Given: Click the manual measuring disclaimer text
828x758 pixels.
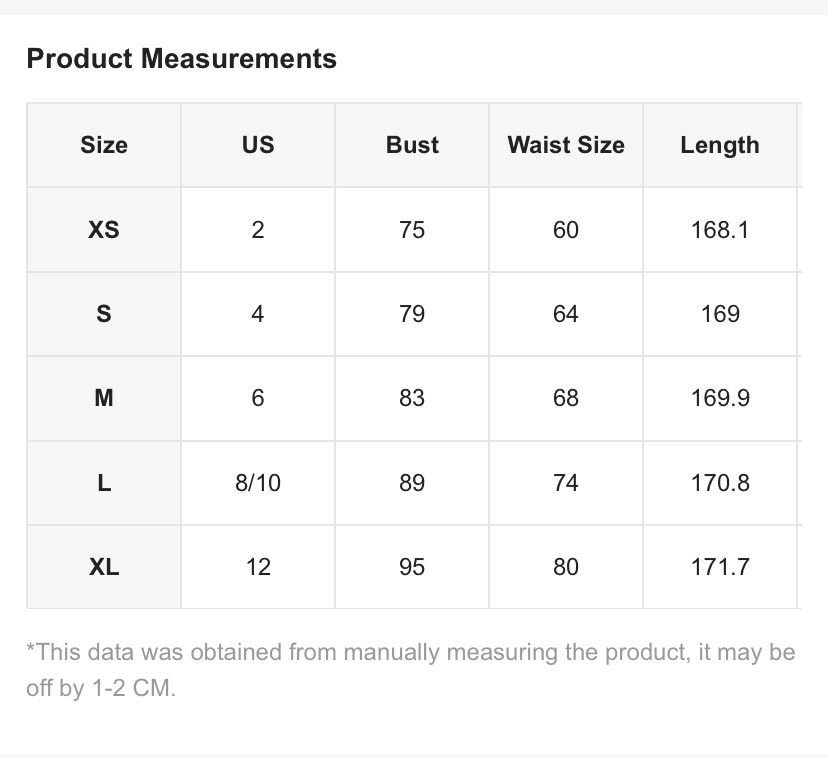Looking at the screenshot, I should [x=411, y=670].
